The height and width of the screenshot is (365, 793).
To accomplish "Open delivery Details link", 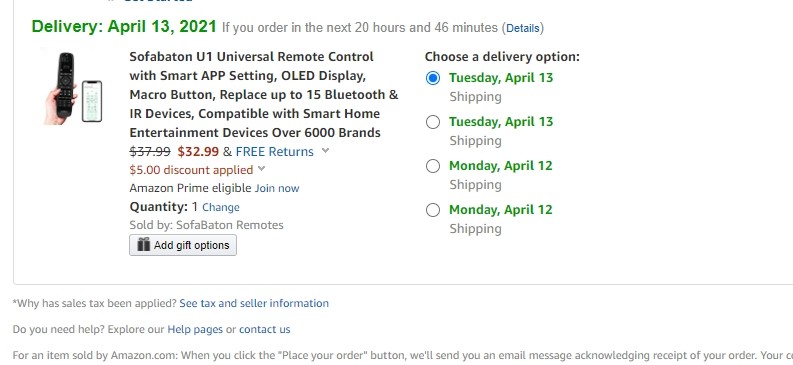I will (x=523, y=28).
